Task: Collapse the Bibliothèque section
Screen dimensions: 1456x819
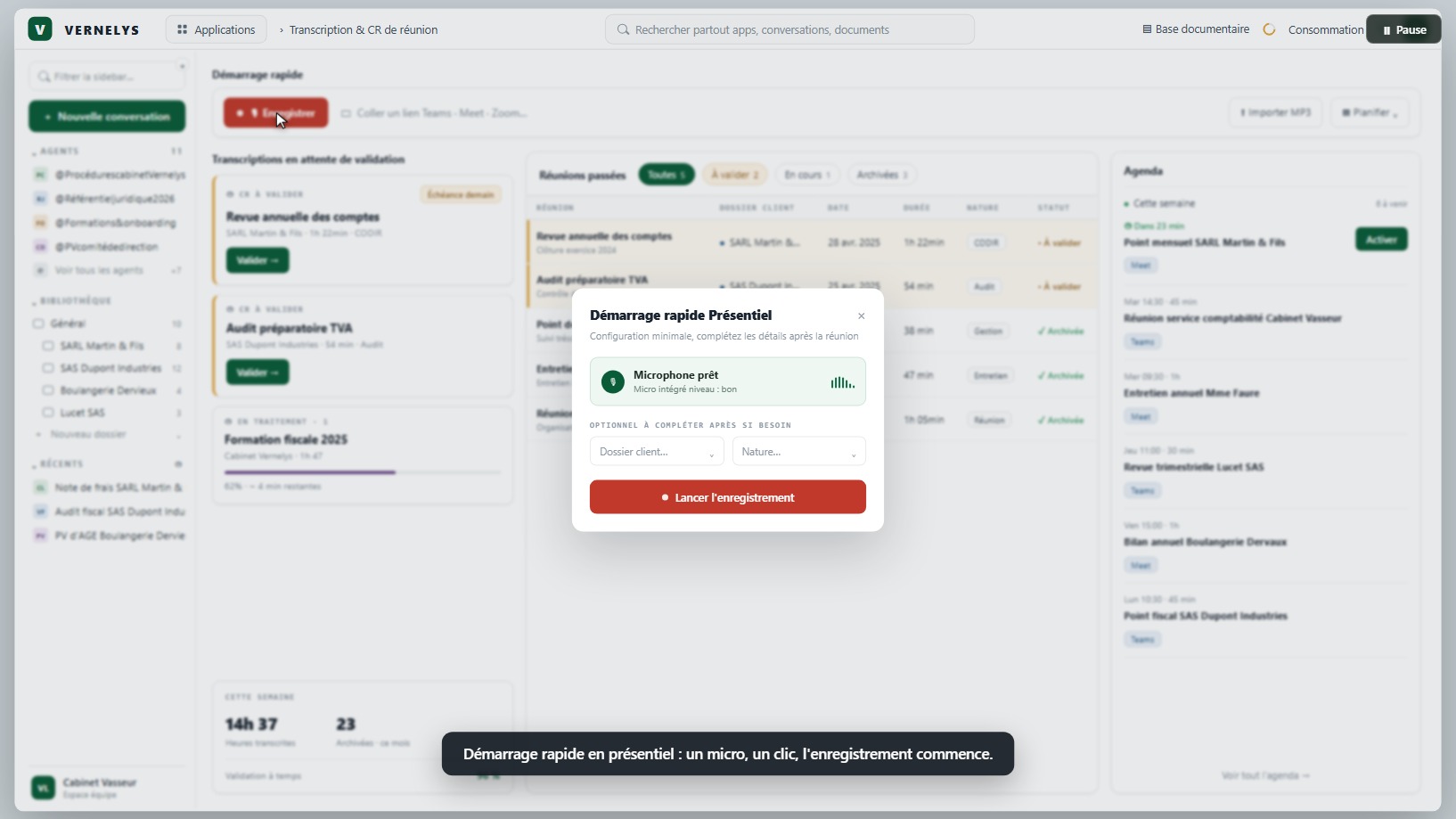Action: (71, 301)
